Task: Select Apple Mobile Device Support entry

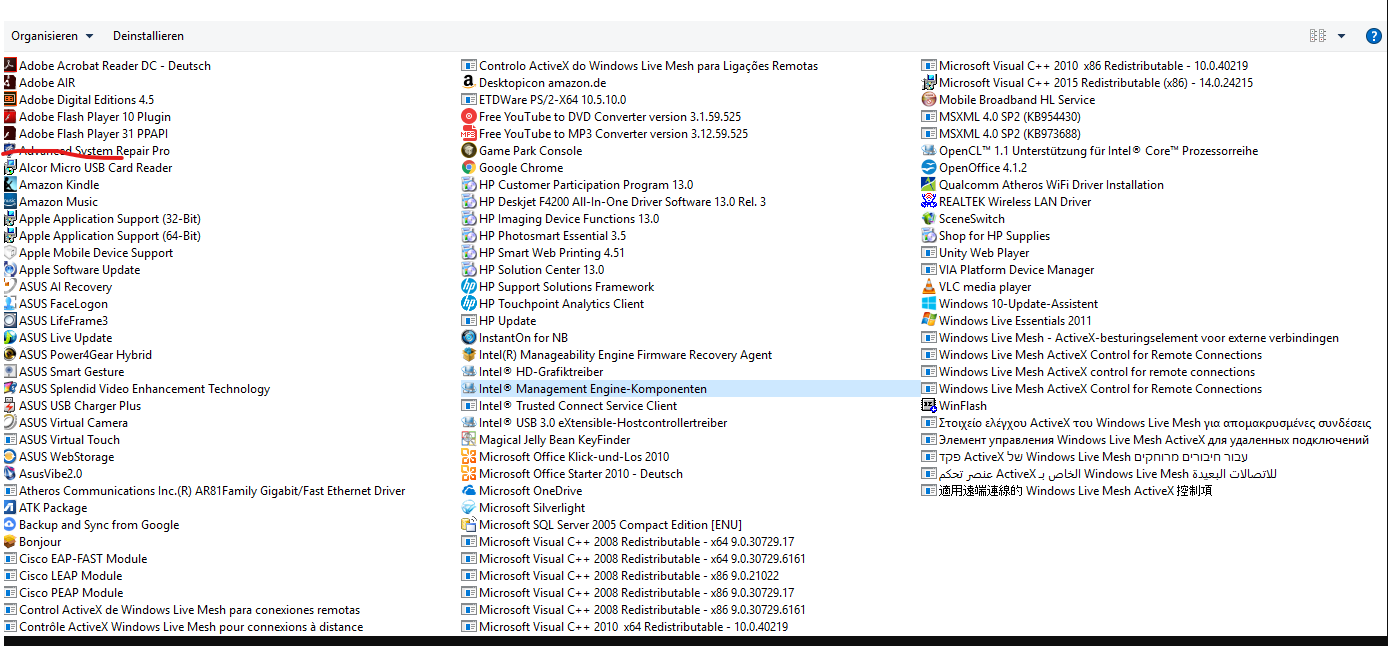Action: [88, 253]
